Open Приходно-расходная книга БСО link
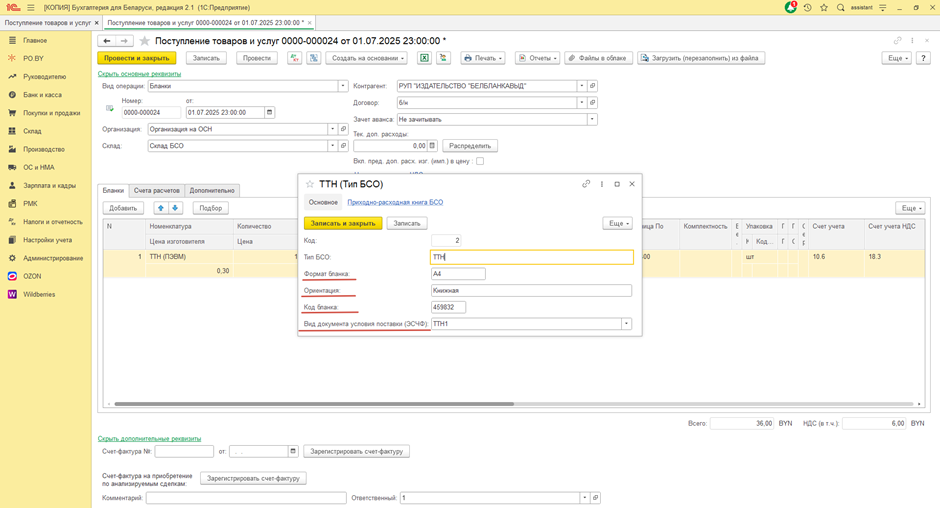 point(395,202)
